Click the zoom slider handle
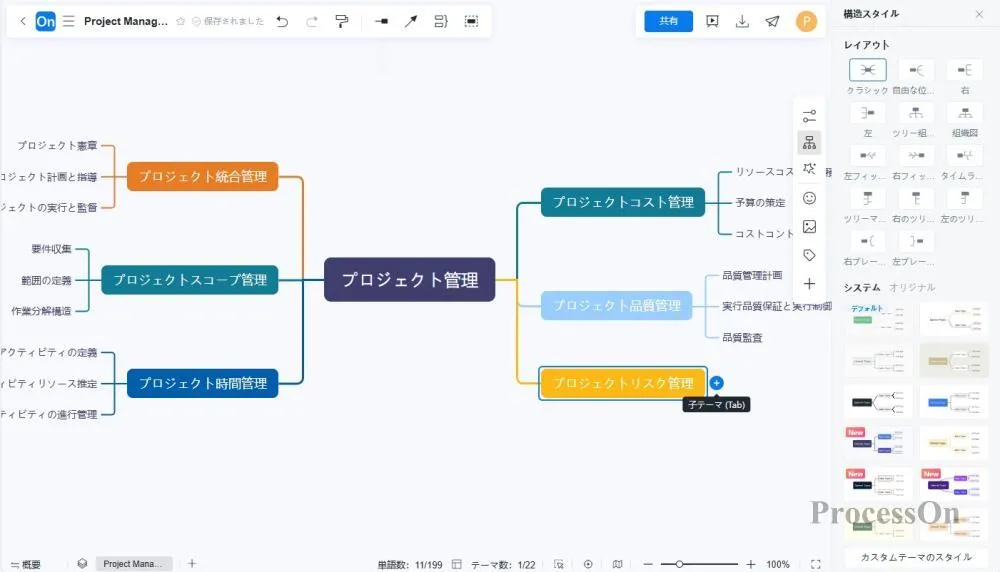Screen dimensions: 1000x572 click(679, 564)
